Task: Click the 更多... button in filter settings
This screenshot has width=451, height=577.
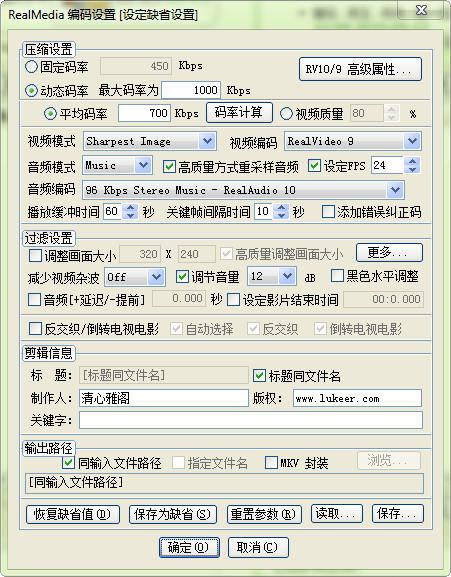Action: point(389,252)
